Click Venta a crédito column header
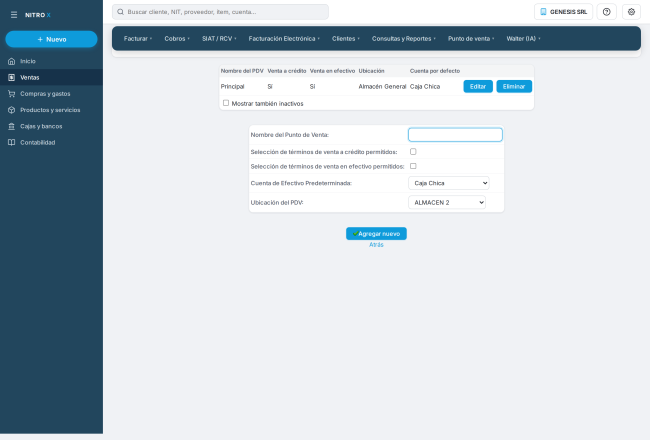Screen dimensions: 650x440 click(287, 71)
